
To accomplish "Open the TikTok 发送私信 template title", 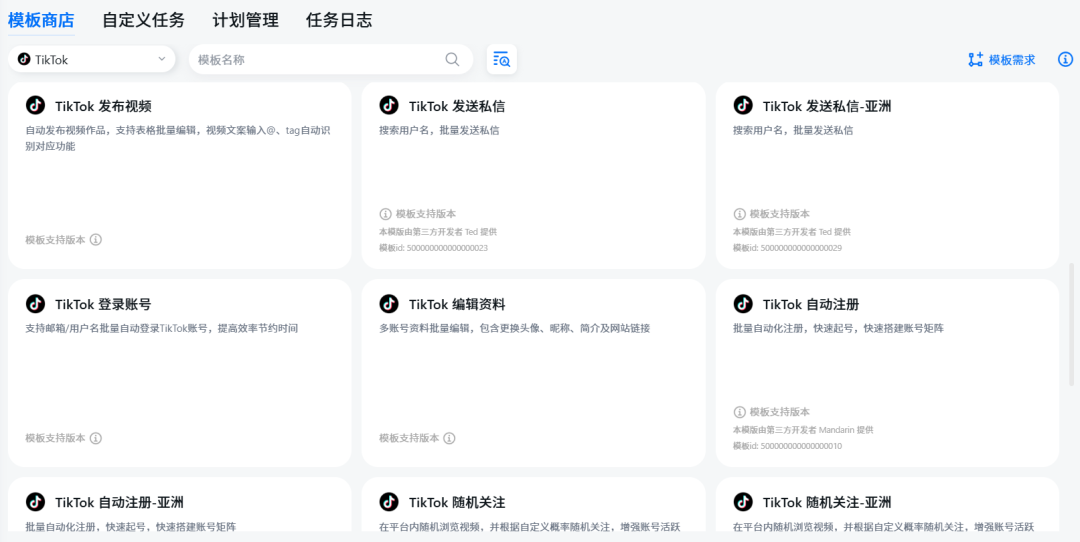I will tap(457, 106).
